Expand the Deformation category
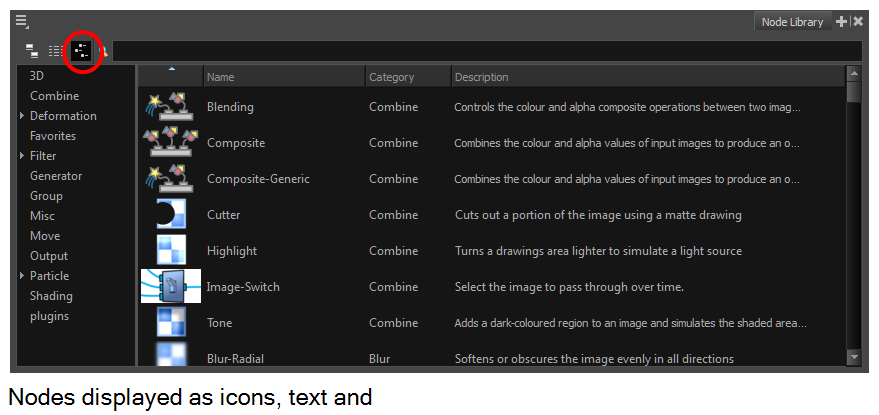The image size is (879, 415). 22,116
